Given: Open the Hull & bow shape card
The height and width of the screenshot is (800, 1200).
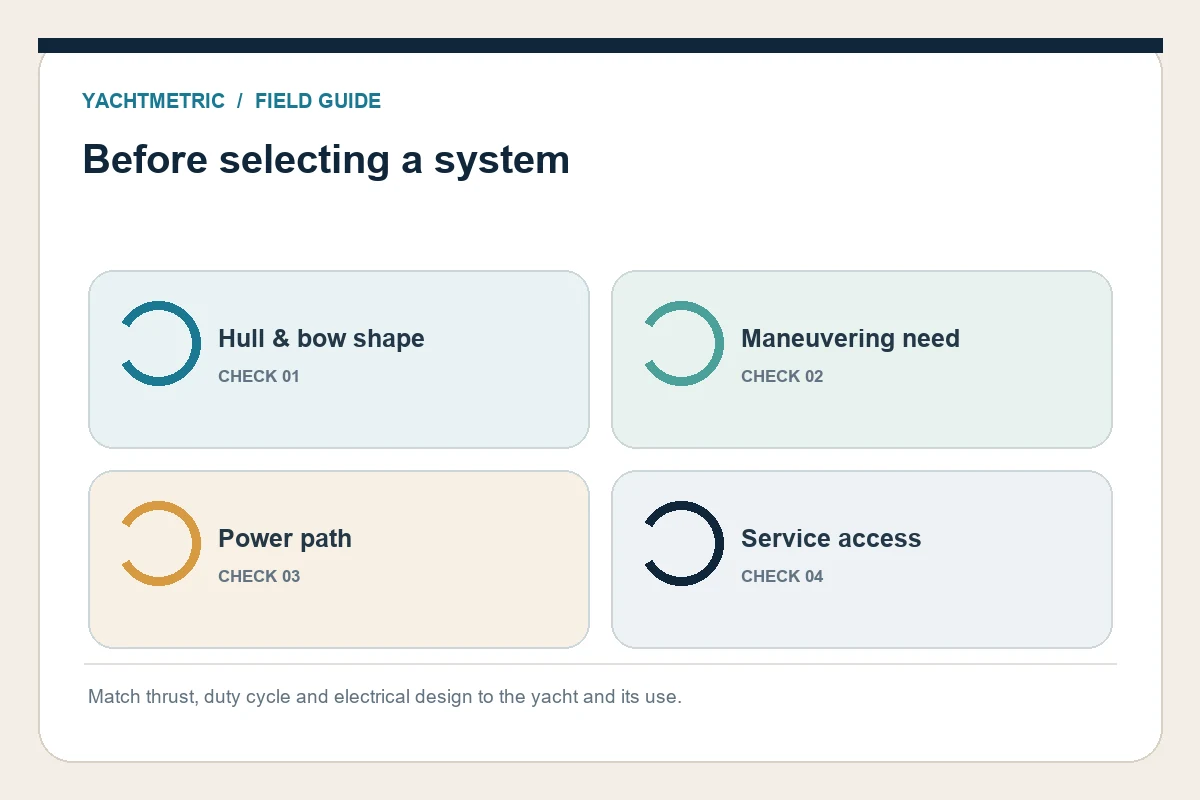Looking at the screenshot, I should click(x=339, y=359).
